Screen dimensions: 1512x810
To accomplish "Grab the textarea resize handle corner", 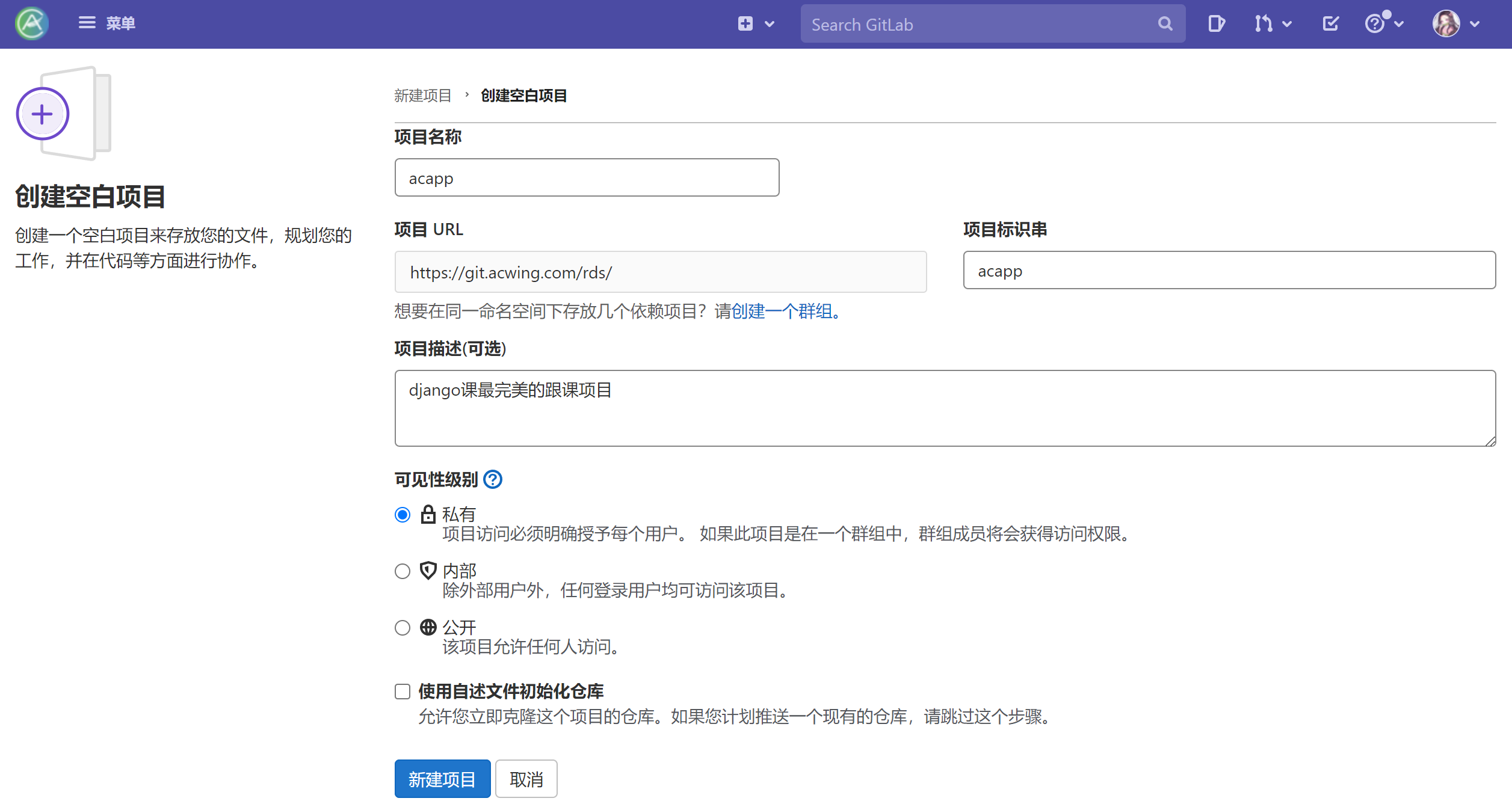I will [x=1490, y=441].
